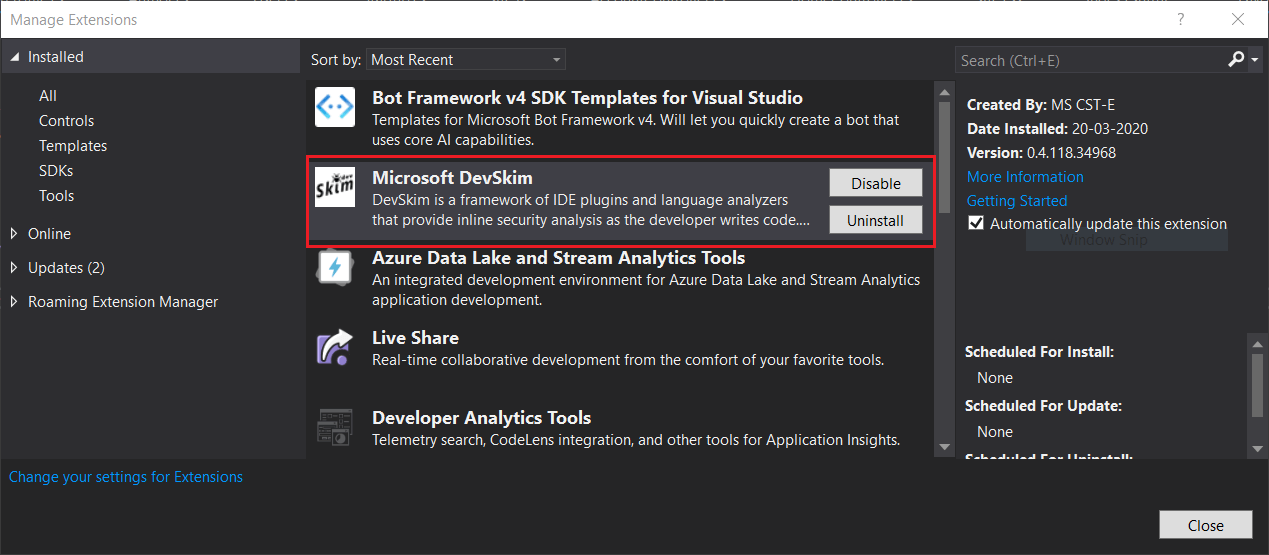Expand the Online category
Viewport: 1269px width, 555px height.
click(14, 233)
